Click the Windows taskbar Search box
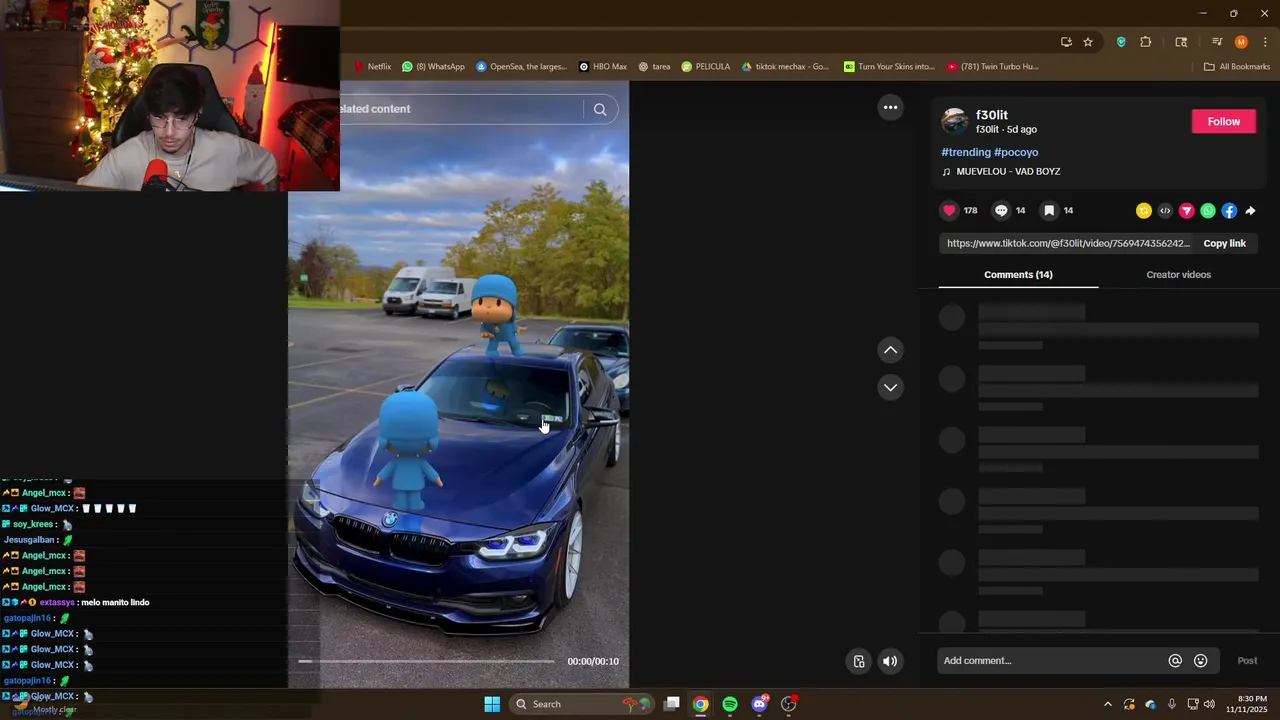 coord(582,704)
